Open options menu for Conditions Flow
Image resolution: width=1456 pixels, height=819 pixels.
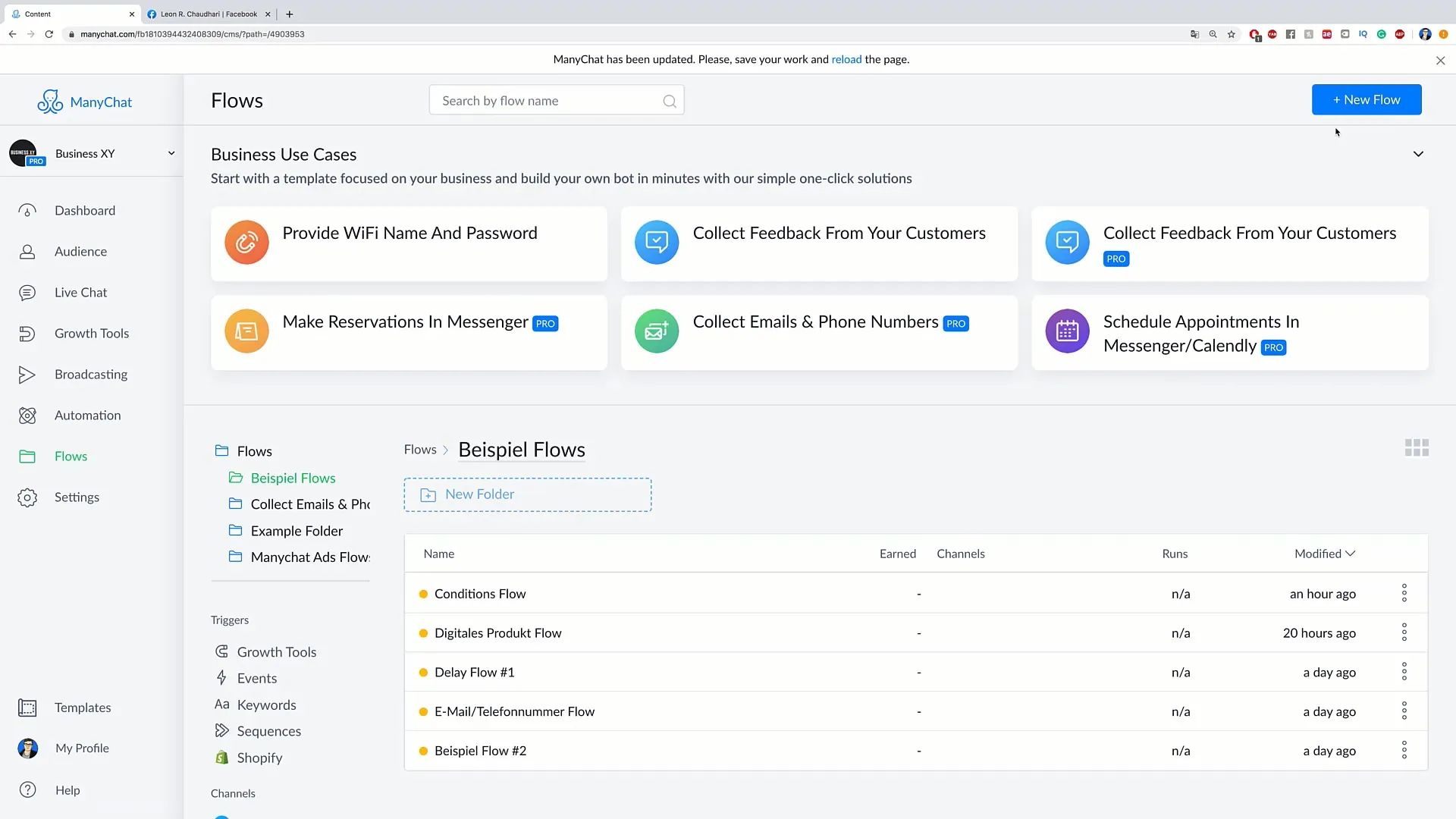1404,593
